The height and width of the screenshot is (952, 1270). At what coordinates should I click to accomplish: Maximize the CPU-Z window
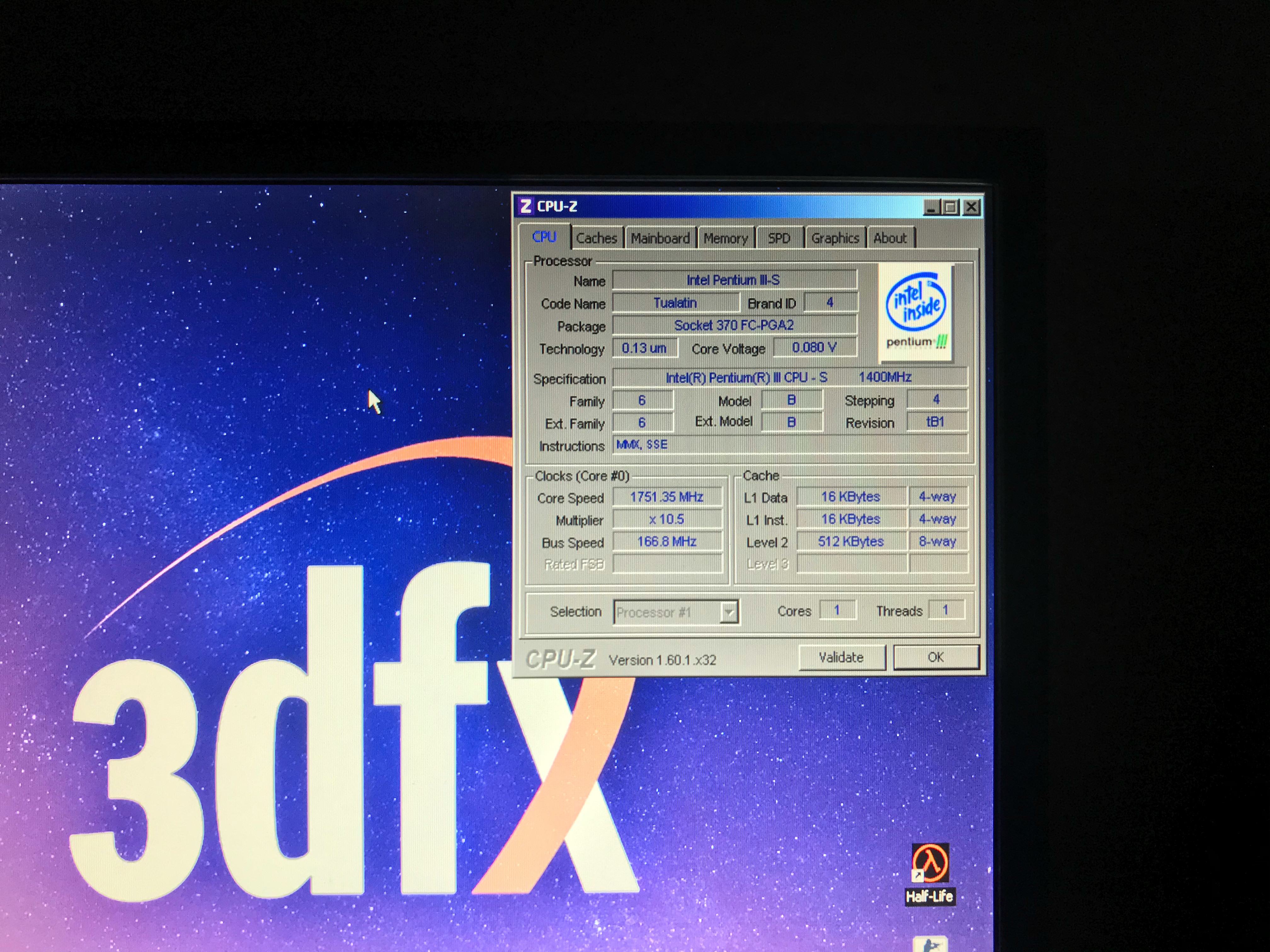[950, 207]
